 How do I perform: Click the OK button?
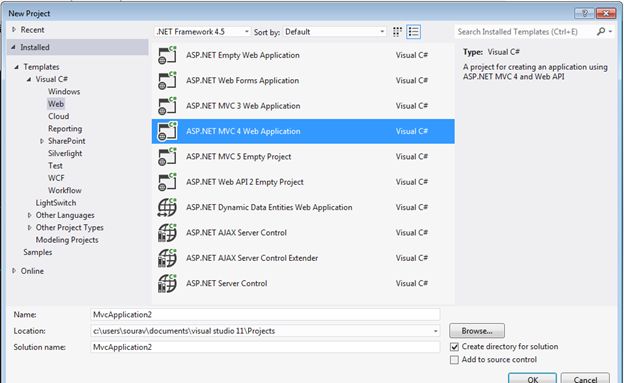[532, 378]
